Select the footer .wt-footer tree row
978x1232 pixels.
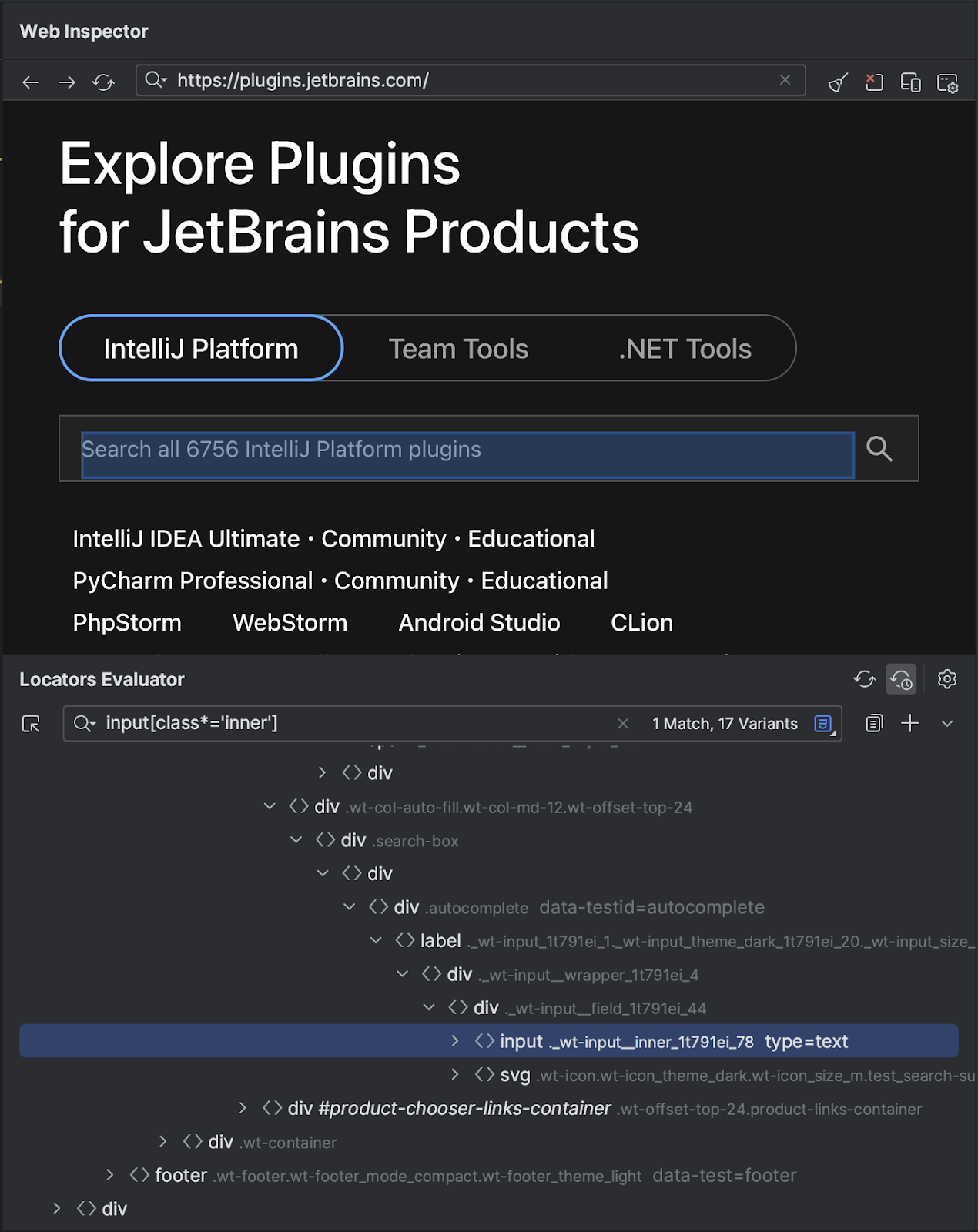[489, 1175]
